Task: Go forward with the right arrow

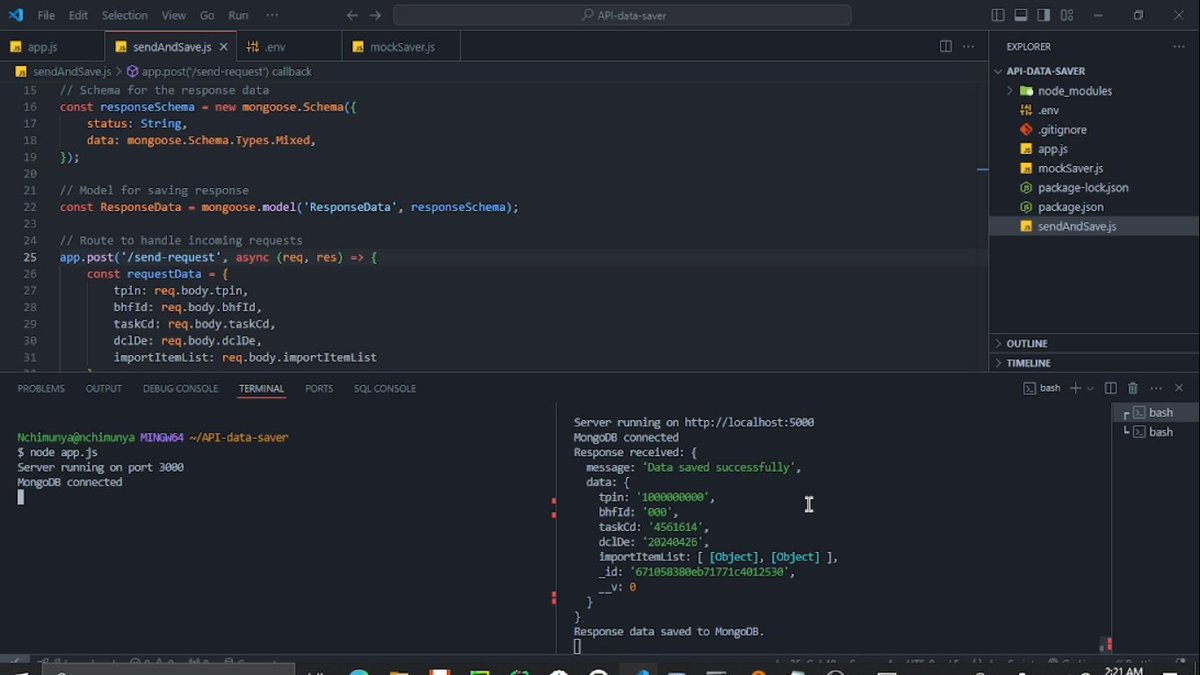Action: click(x=375, y=16)
